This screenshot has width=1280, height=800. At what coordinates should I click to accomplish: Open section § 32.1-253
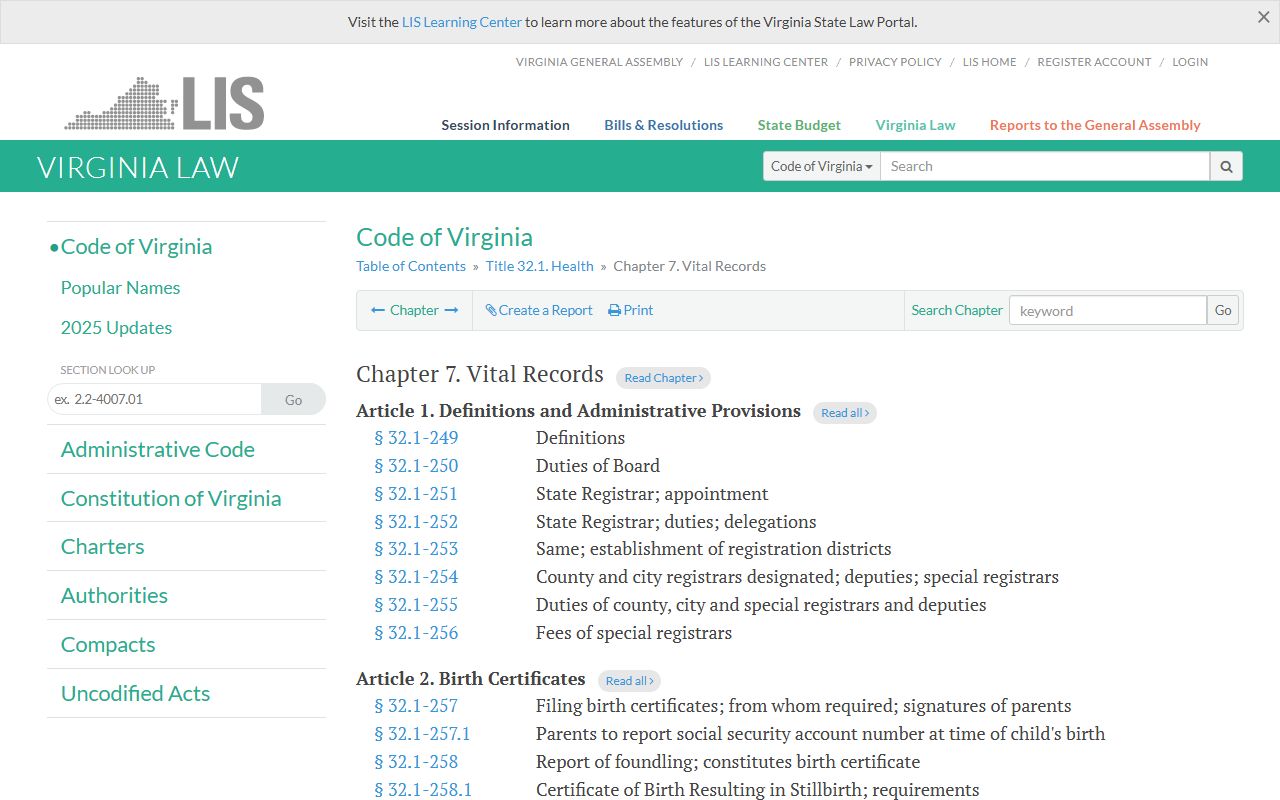[x=416, y=549]
